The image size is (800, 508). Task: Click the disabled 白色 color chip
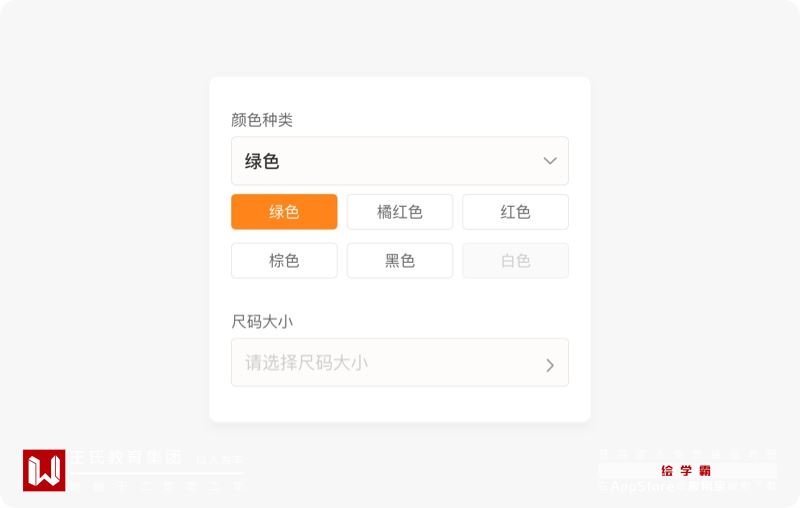click(515, 261)
